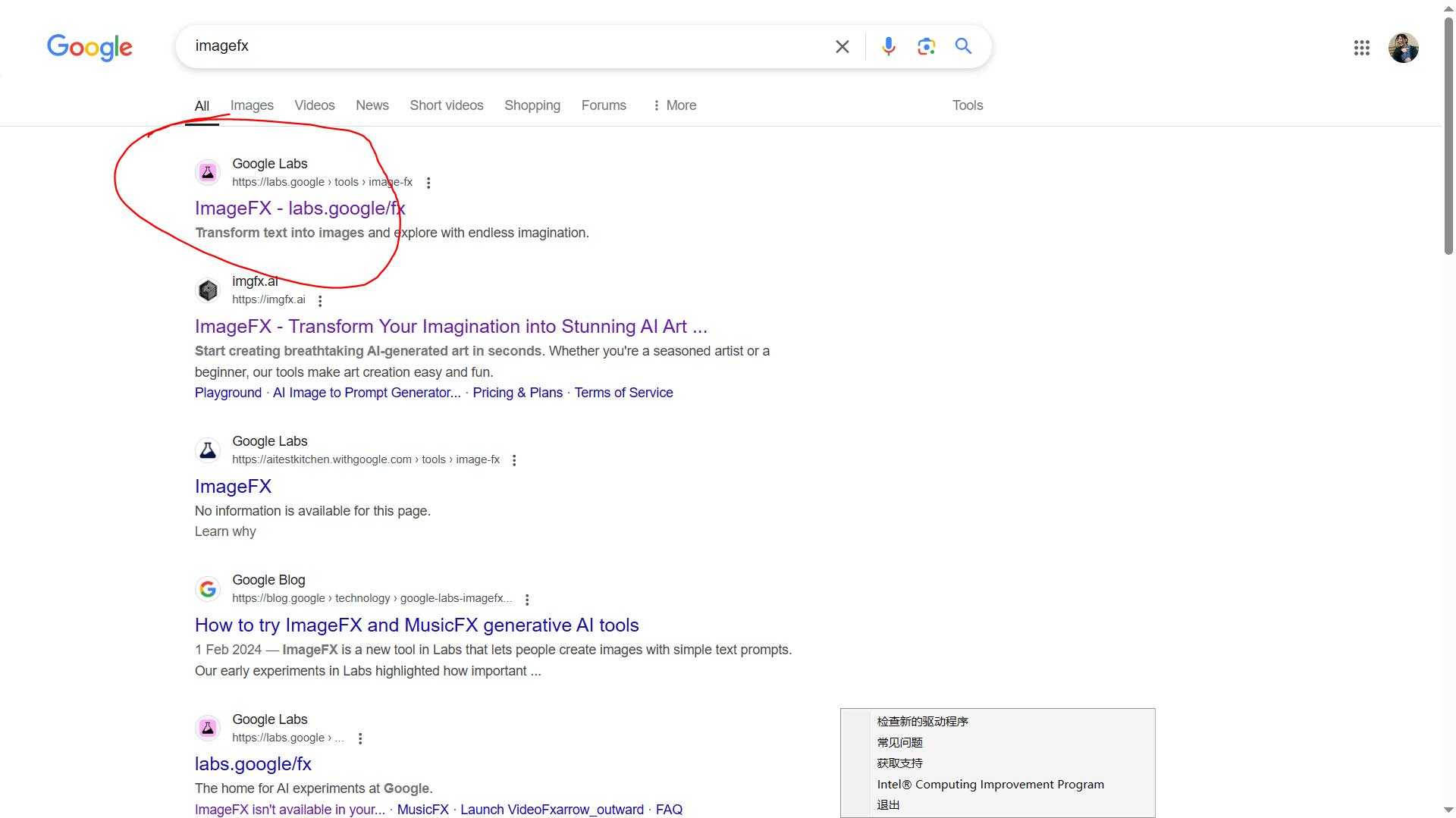Open the labs.google/fx result title
Screen dimensions: 1456x818
click(x=253, y=764)
